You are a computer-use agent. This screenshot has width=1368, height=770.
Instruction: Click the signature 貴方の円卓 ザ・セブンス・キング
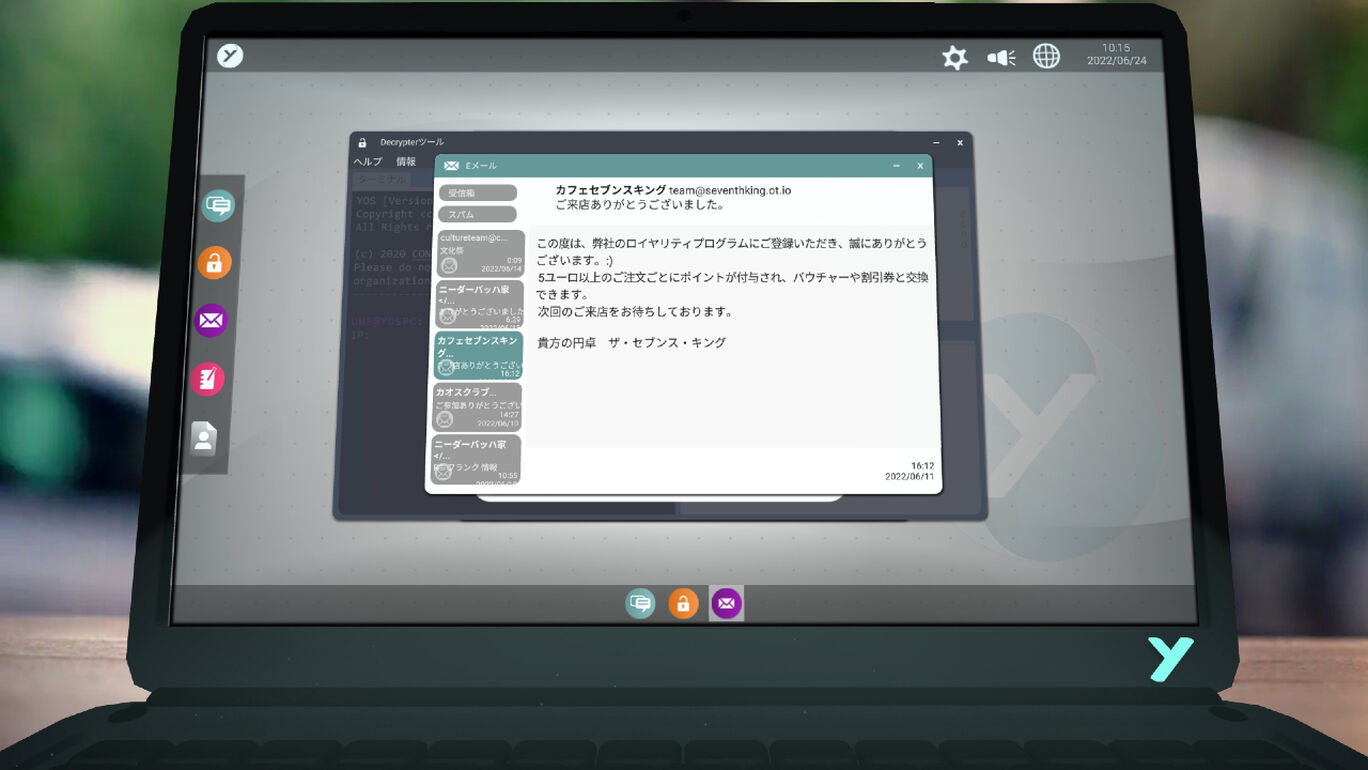tap(632, 343)
